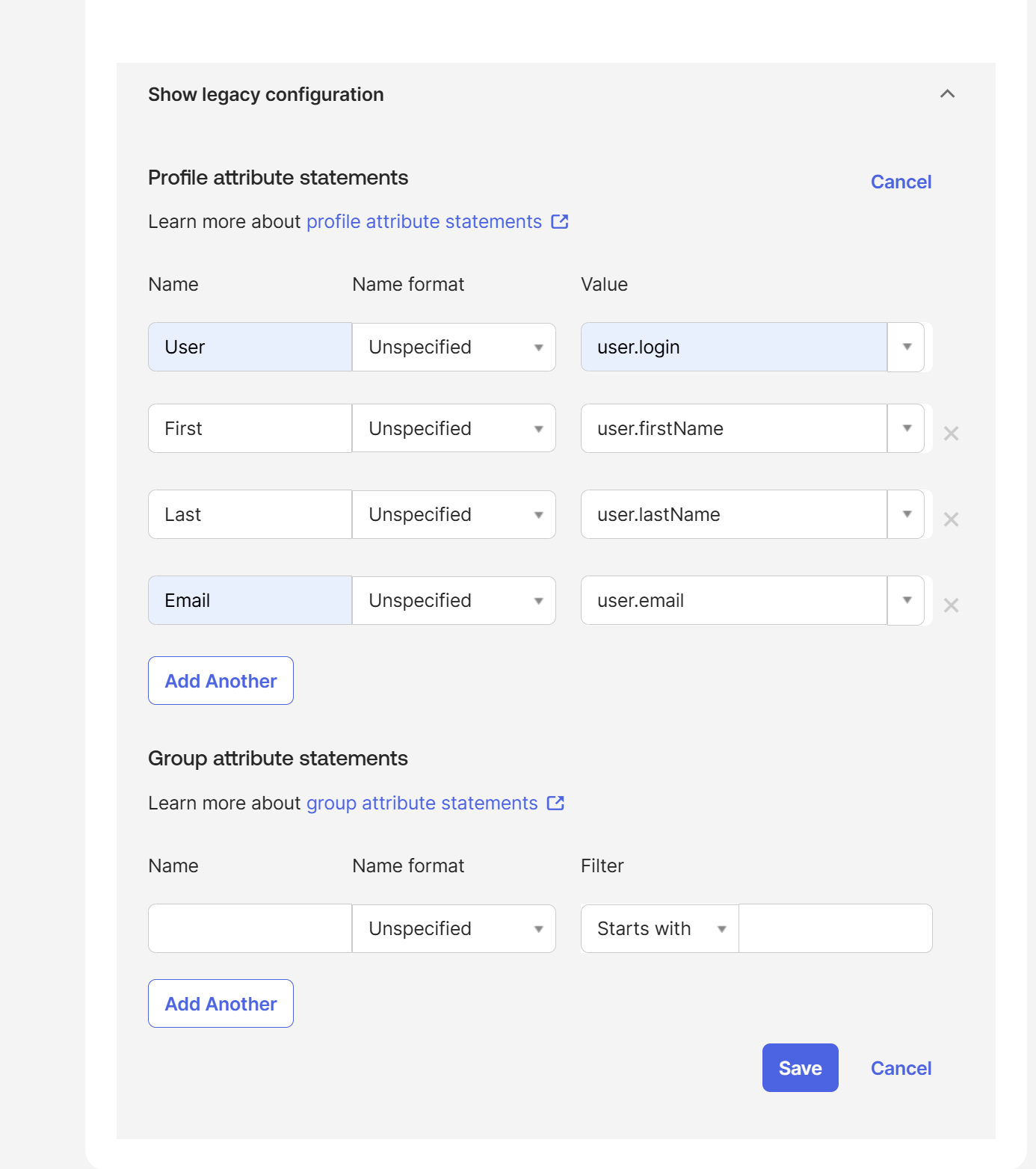Click the Save button
This screenshot has height=1169, width=1036.
coord(800,1068)
